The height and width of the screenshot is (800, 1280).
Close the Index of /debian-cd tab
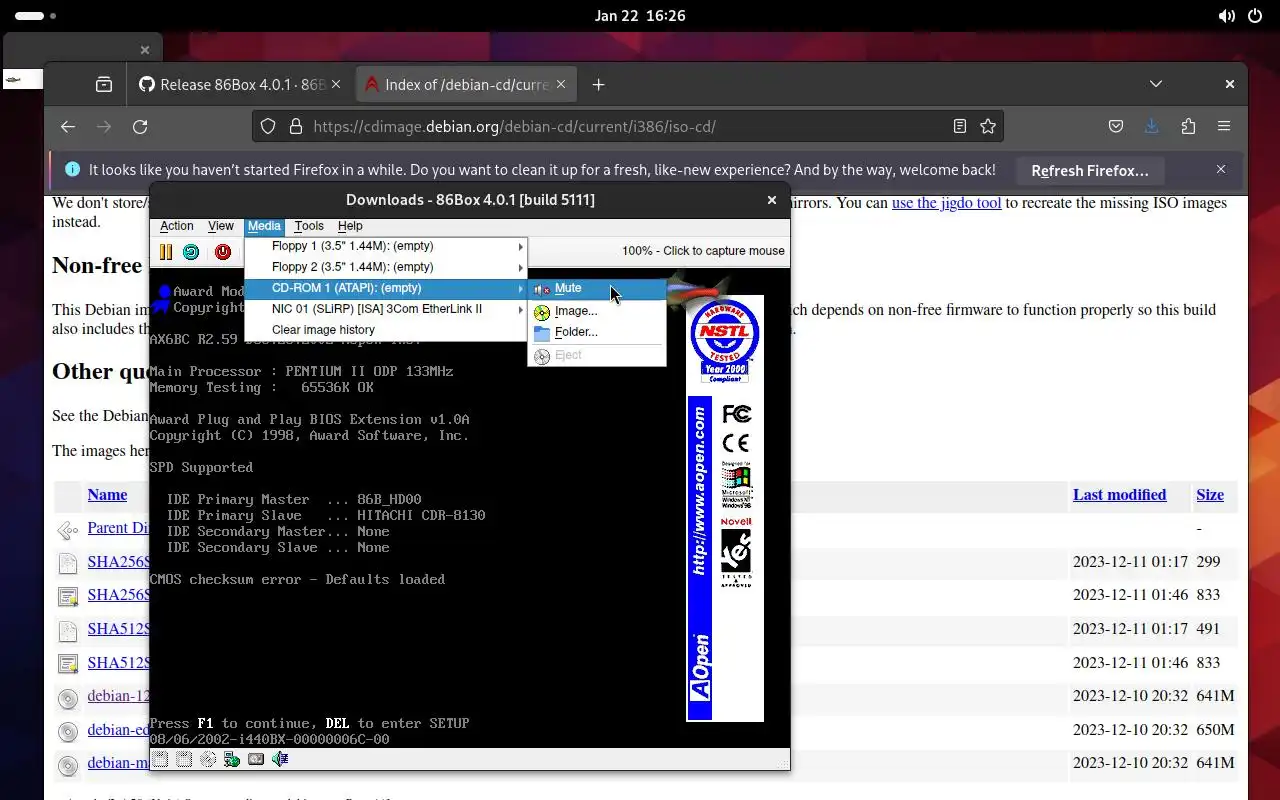[561, 85]
